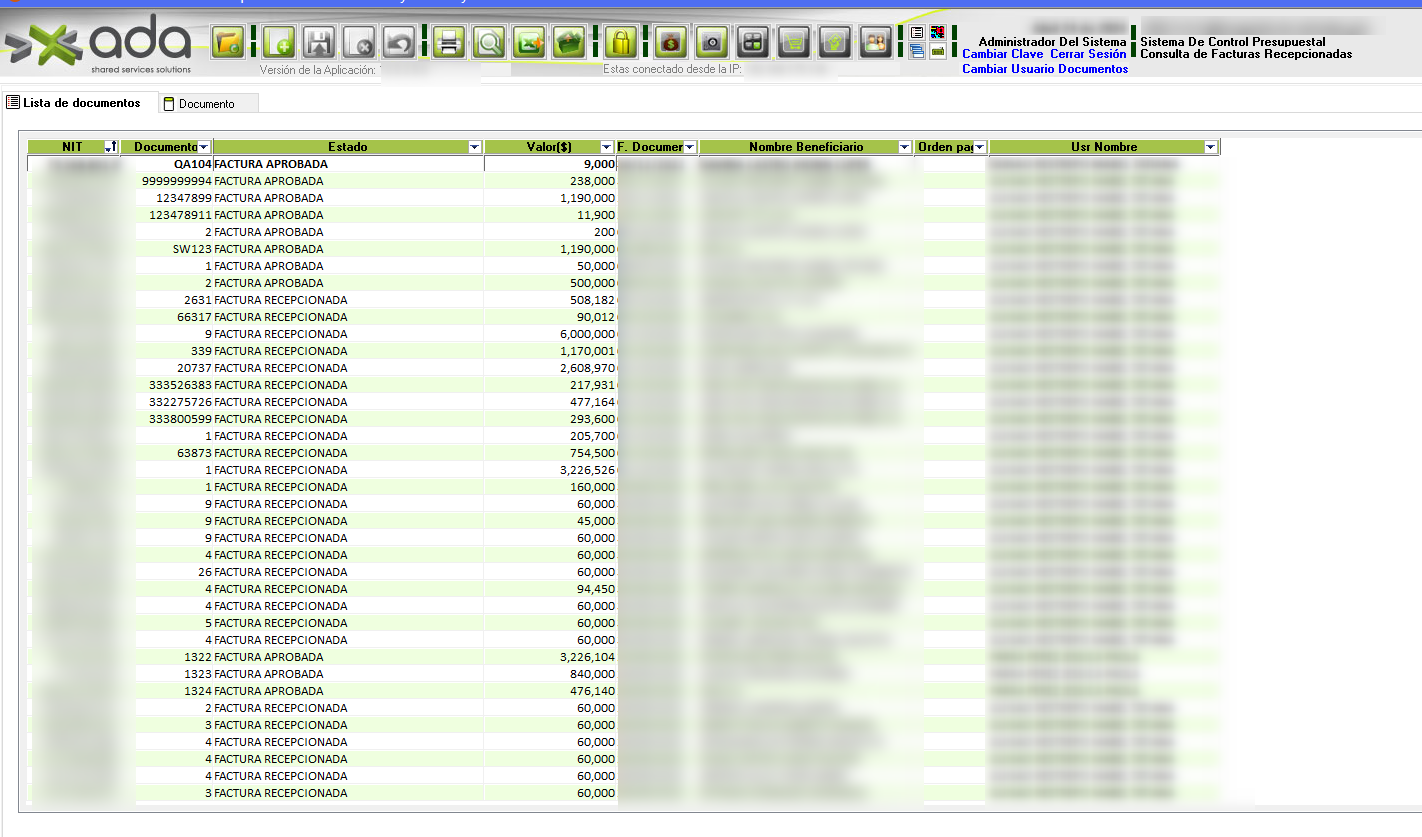The image size is (1422, 837).
Task: Click the Cerrar Sesión link
Action: (1088, 54)
